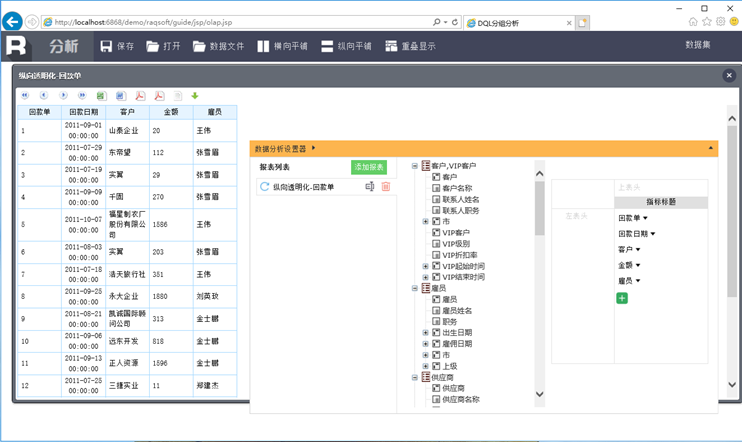Click the 保存 save menu item

coord(116,46)
